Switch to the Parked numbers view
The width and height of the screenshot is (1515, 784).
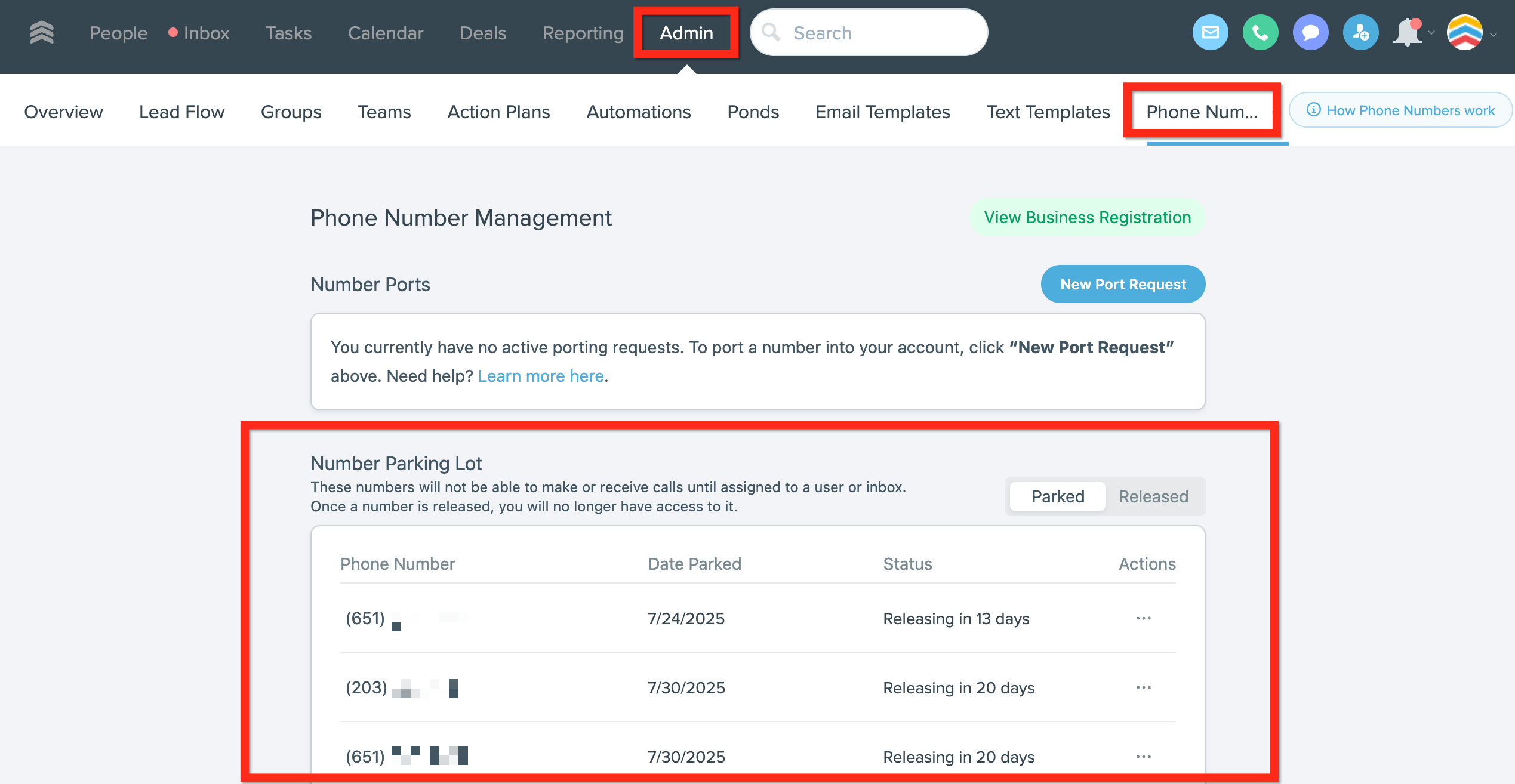pos(1058,496)
